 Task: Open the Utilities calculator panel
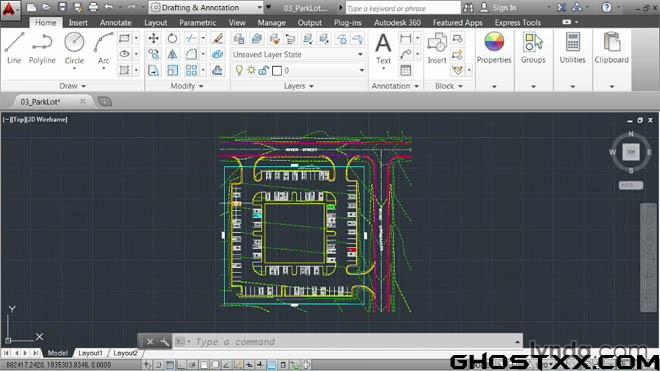coord(572,48)
